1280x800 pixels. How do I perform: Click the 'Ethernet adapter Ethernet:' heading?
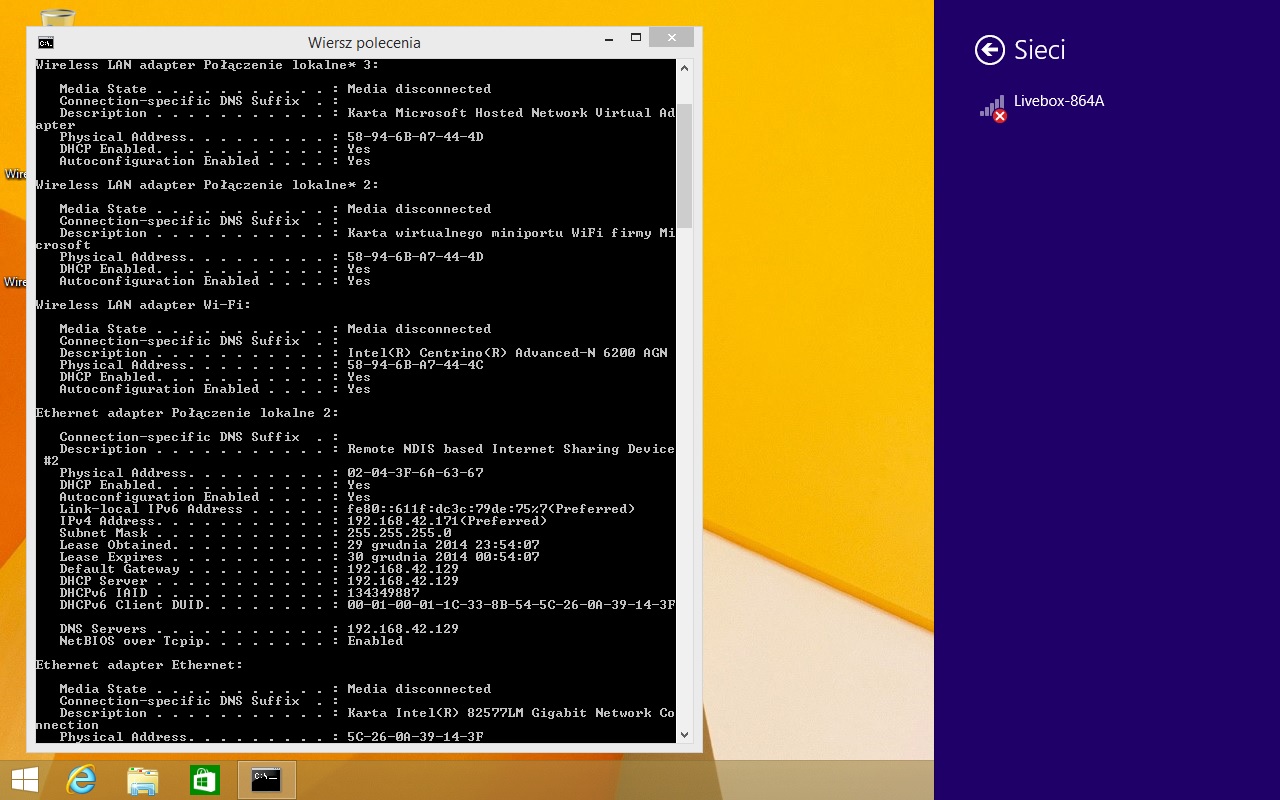click(139, 665)
